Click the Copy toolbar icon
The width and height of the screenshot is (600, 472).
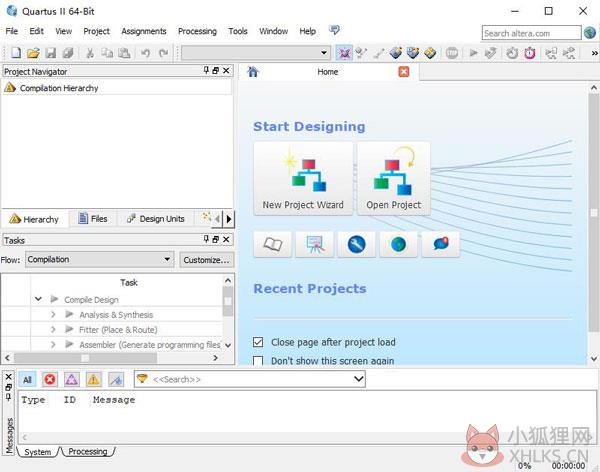(x=107, y=53)
